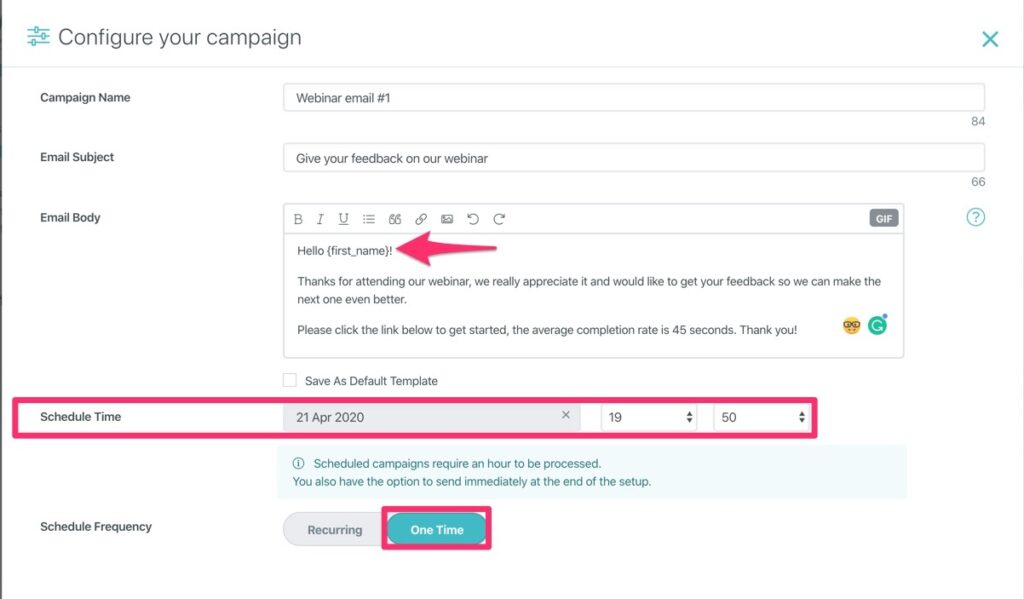Screen dimensions: 1024x599
Task: Undo last edit in email editor
Action: [x=473, y=219]
